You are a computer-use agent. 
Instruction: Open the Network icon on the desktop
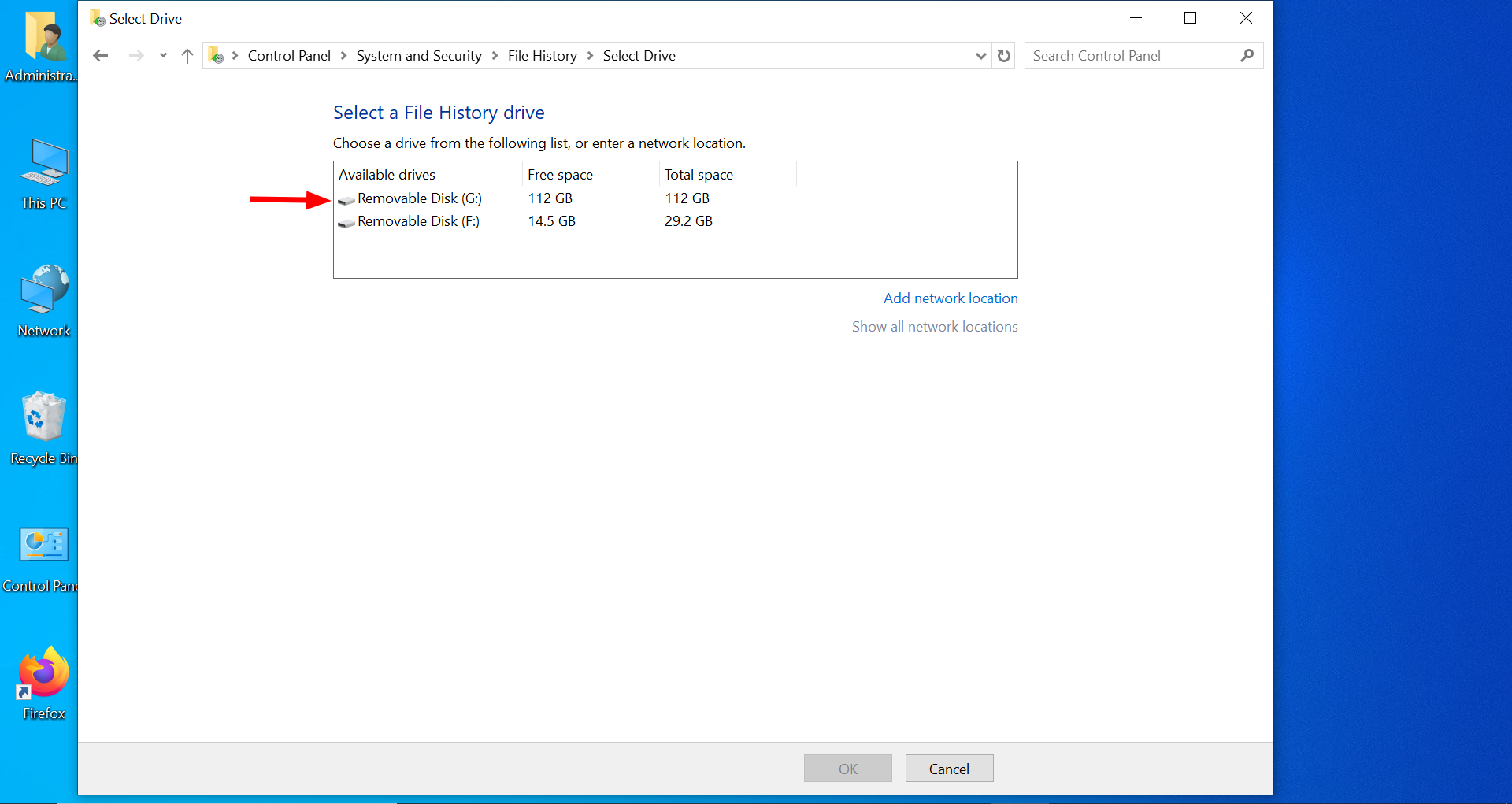(x=43, y=287)
